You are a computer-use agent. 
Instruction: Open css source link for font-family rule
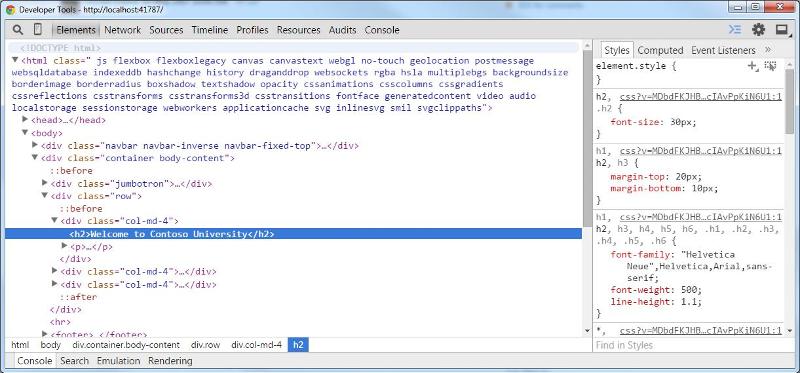click(x=701, y=217)
